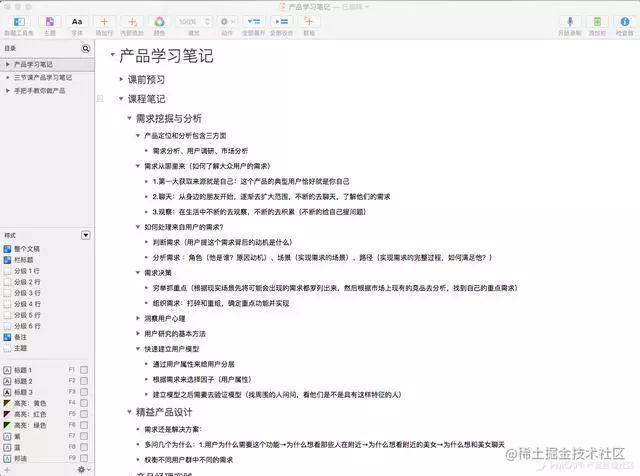The image size is (640, 476).
Task: Click the note icon beside 课程笔记
Action: [x=100, y=98]
